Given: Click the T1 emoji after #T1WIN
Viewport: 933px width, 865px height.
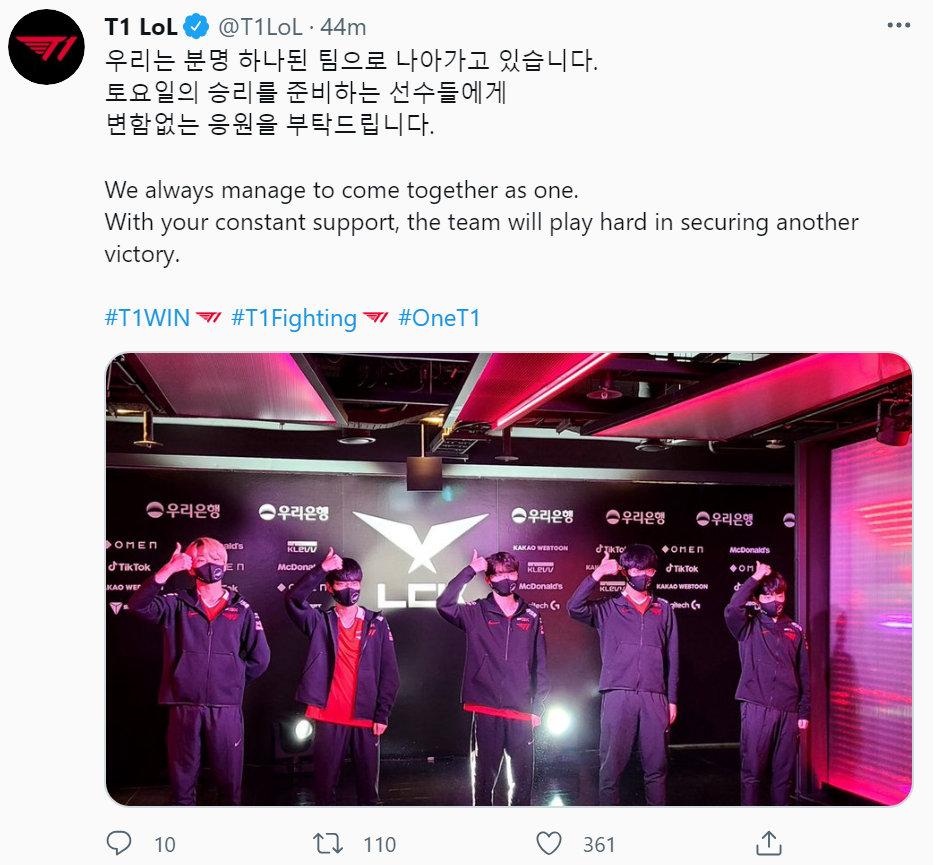Looking at the screenshot, I should coord(208,318).
